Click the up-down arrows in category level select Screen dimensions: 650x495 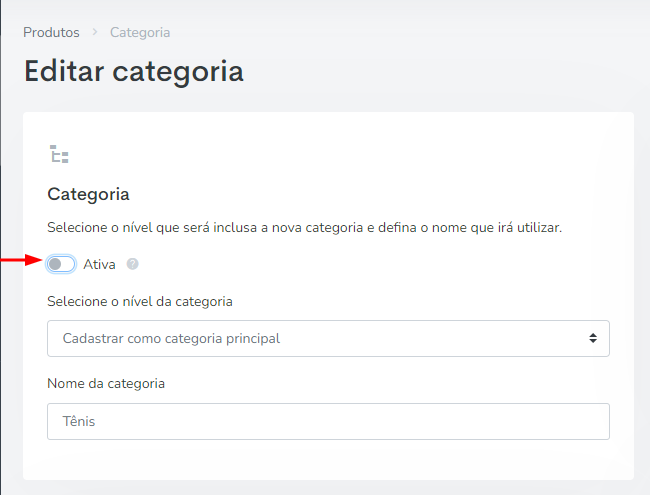click(x=593, y=338)
